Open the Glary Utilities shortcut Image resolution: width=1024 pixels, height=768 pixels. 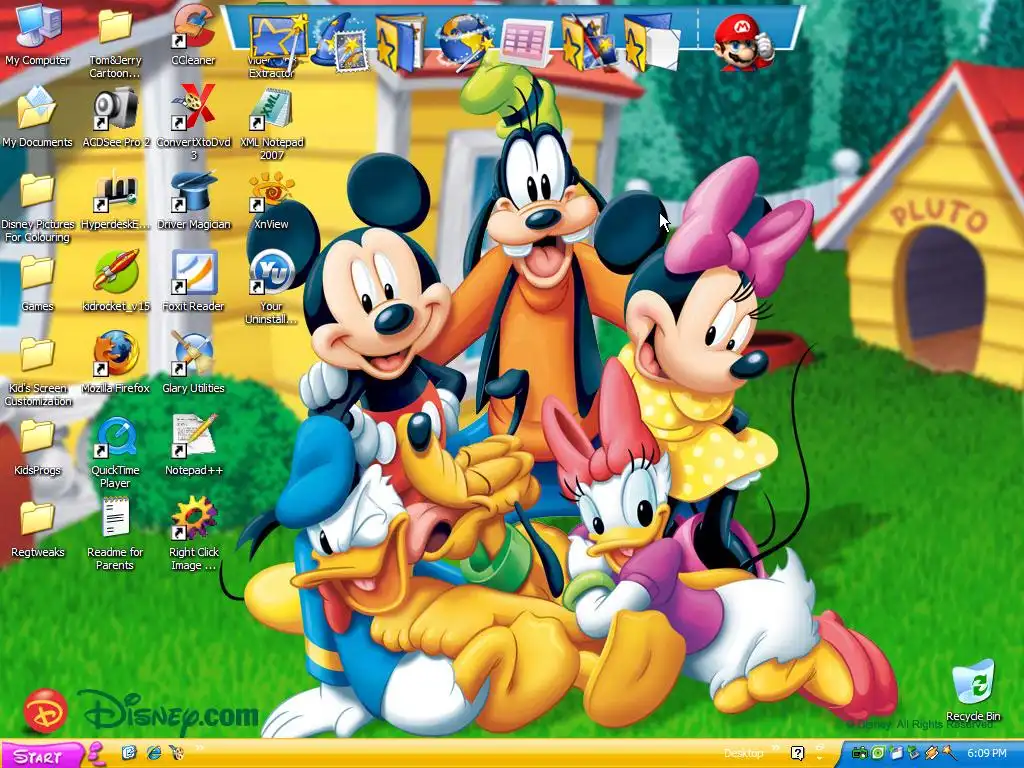pos(193,364)
